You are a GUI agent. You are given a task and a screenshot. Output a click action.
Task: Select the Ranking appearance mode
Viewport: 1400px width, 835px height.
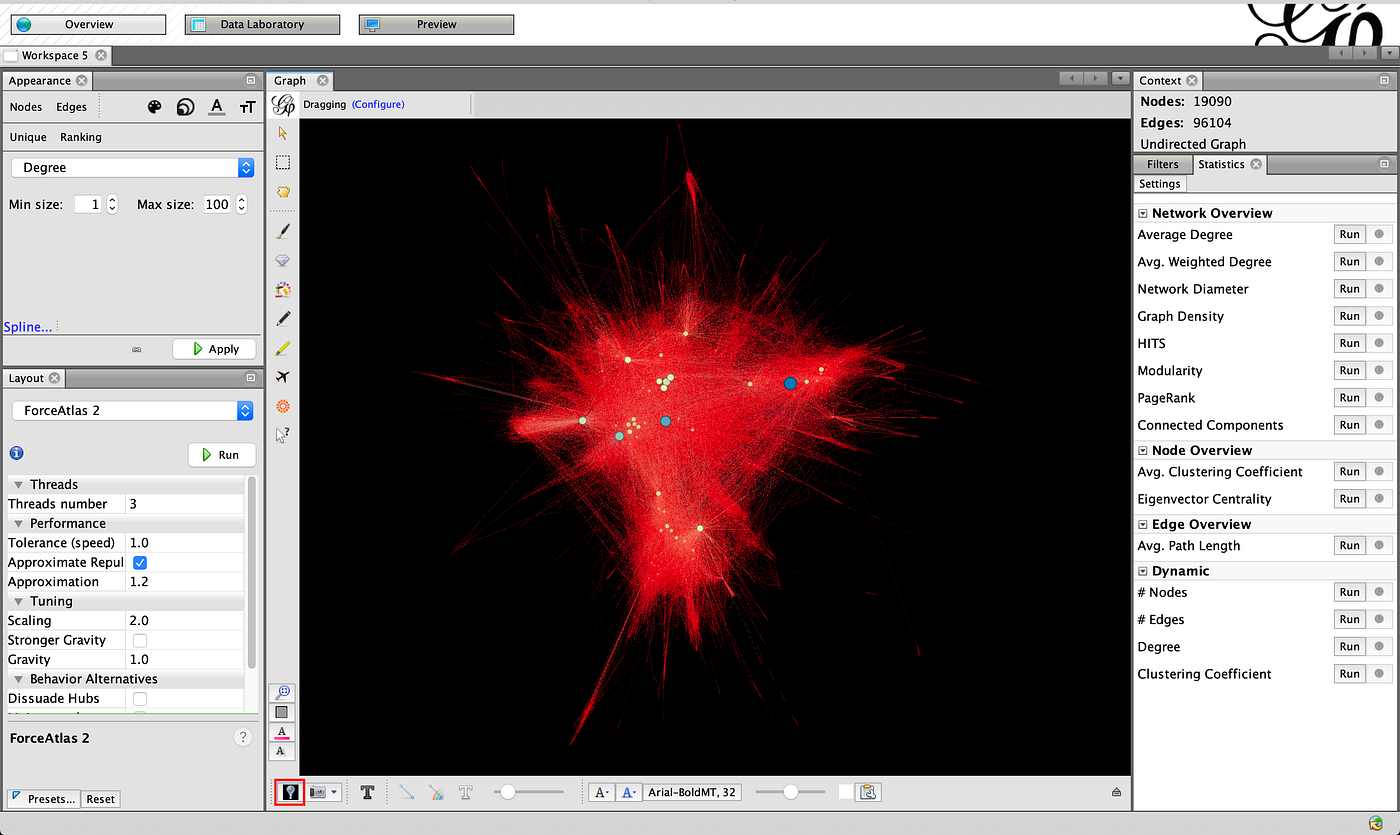pos(81,137)
